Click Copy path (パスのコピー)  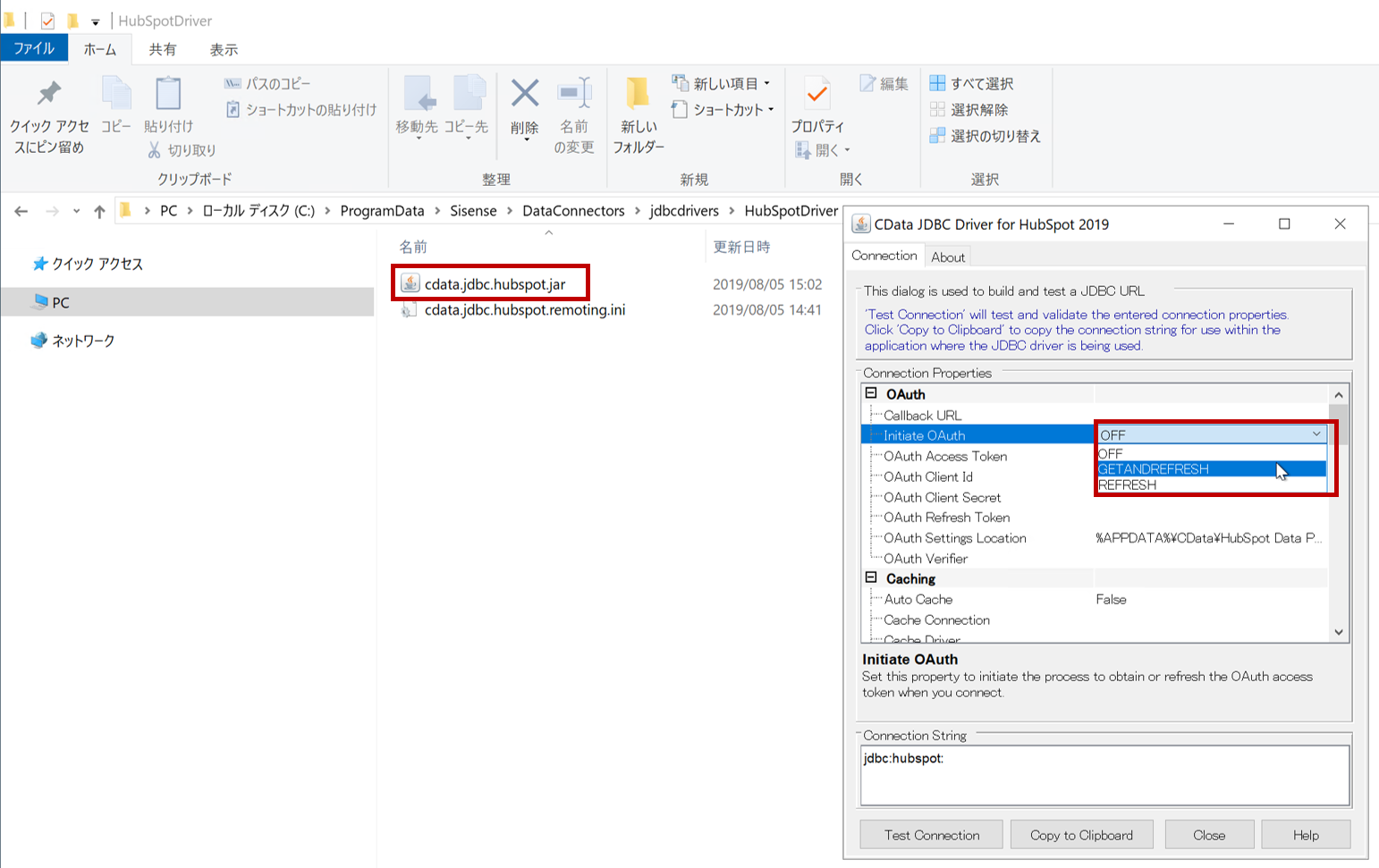tap(267, 83)
